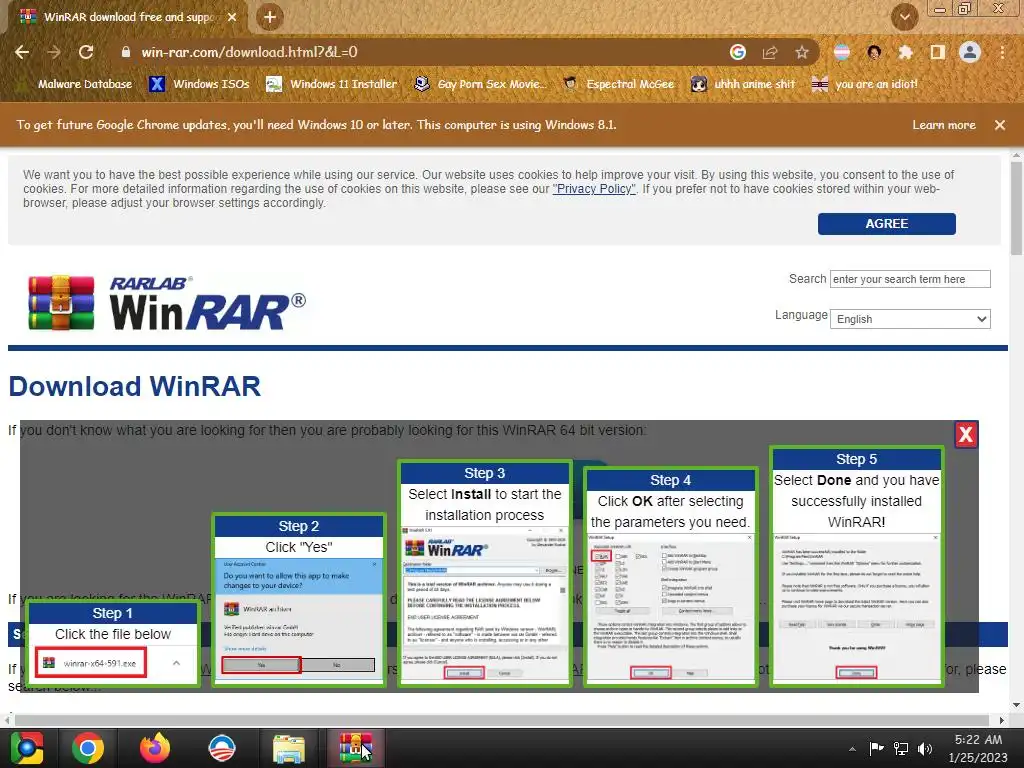Click the avatar extension icon in toolbar
This screenshot has width=1024, height=768.
tap(874, 52)
